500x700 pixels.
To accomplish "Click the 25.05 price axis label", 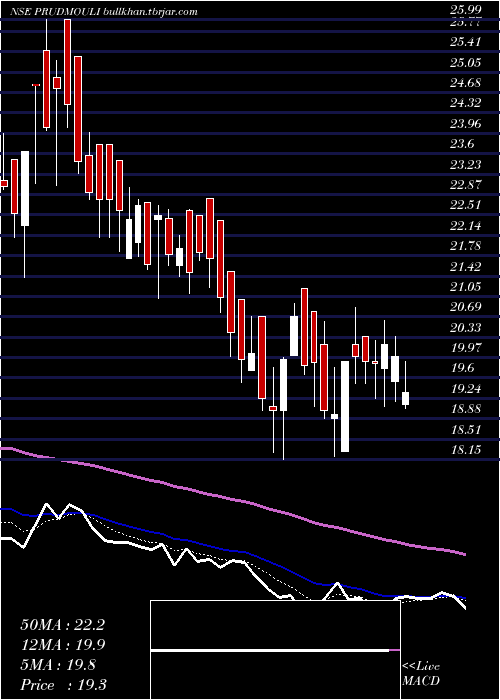I will [466, 63].
